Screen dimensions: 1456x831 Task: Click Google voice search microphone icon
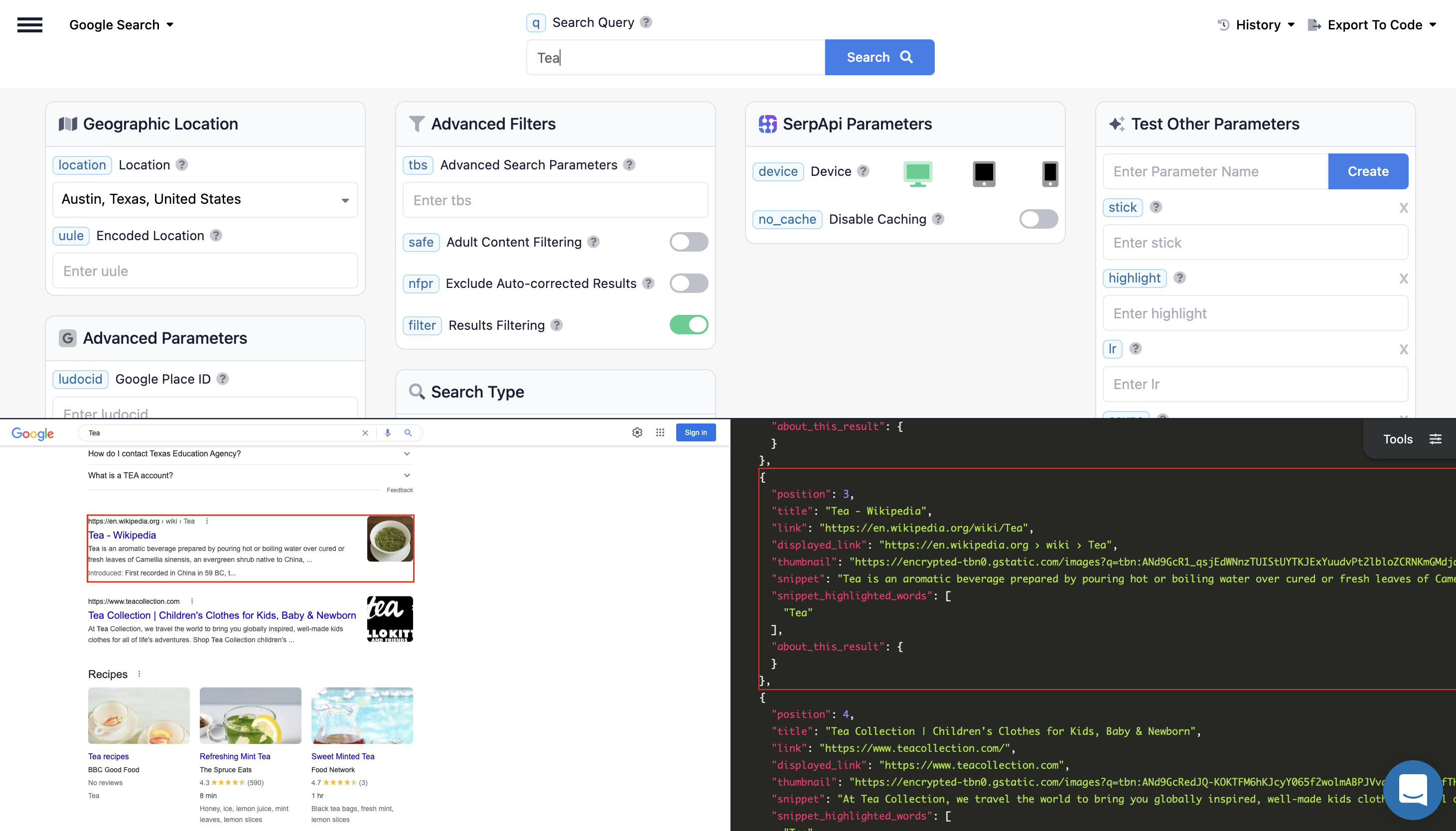point(388,432)
